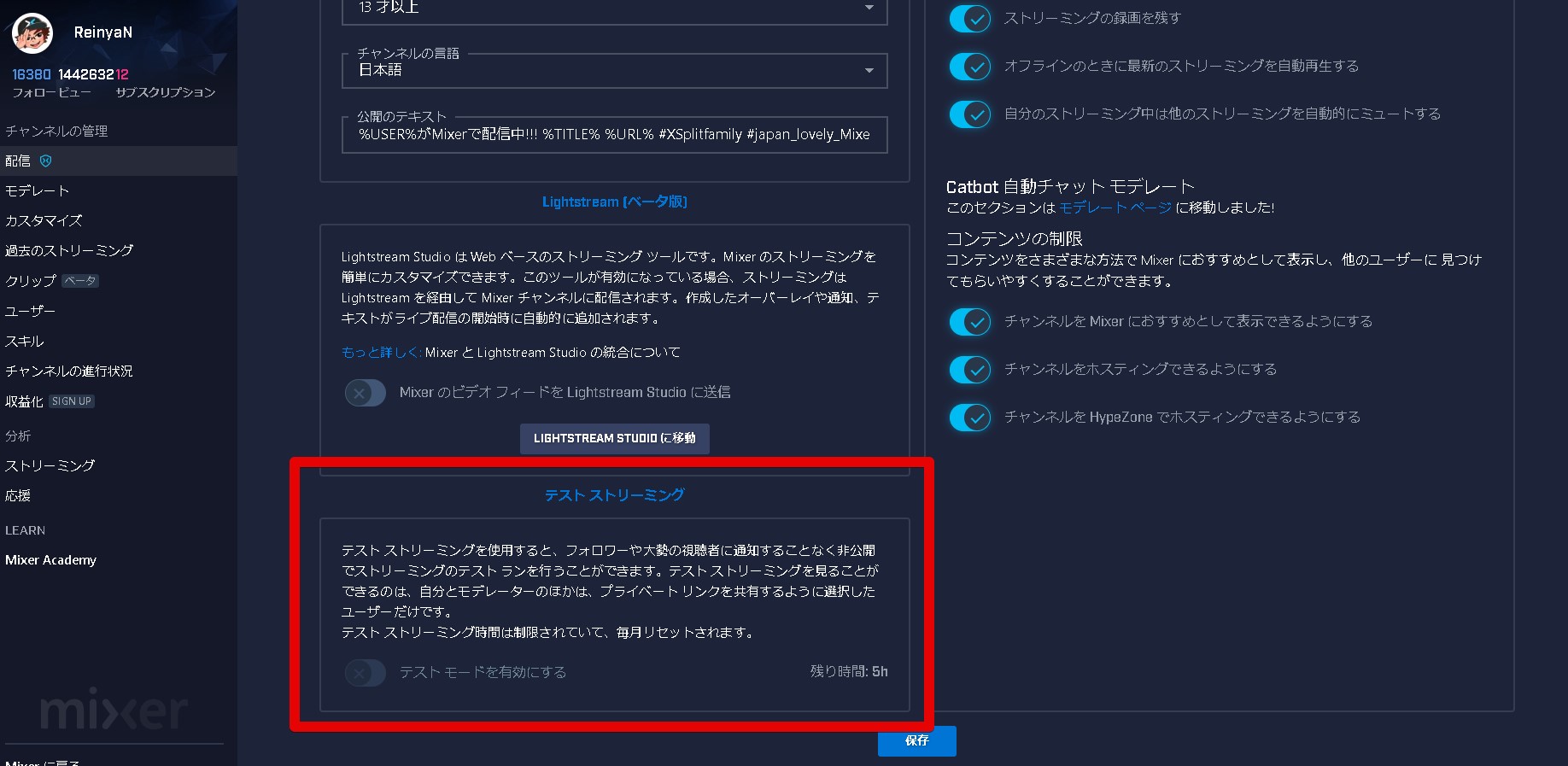Toggle ストリーミングの録画を残す switch
This screenshot has width=1568, height=766.
click(x=970, y=18)
